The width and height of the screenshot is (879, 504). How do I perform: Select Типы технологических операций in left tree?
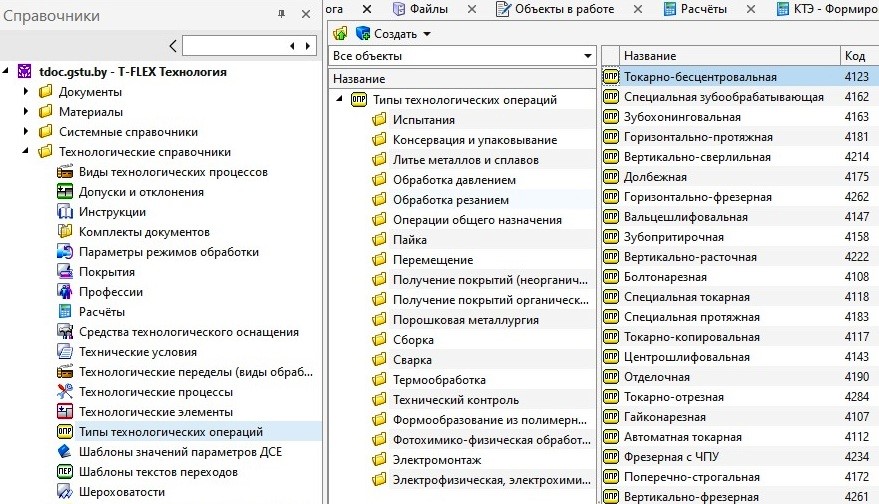click(x=170, y=432)
